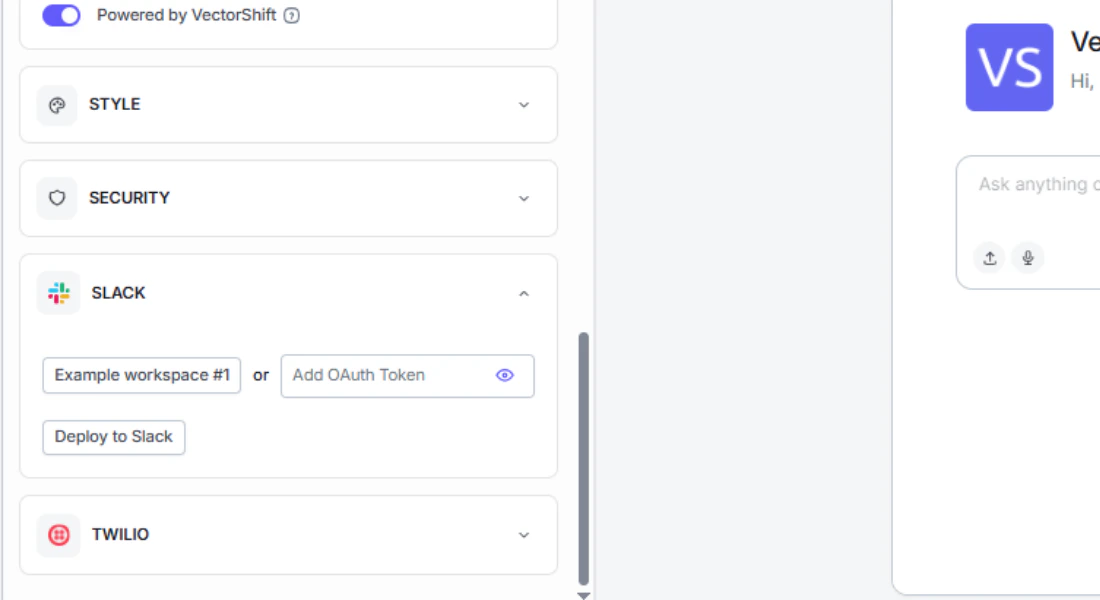Click the upload file icon in chat
This screenshot has height=600, width=1100.
coord(990,258)
